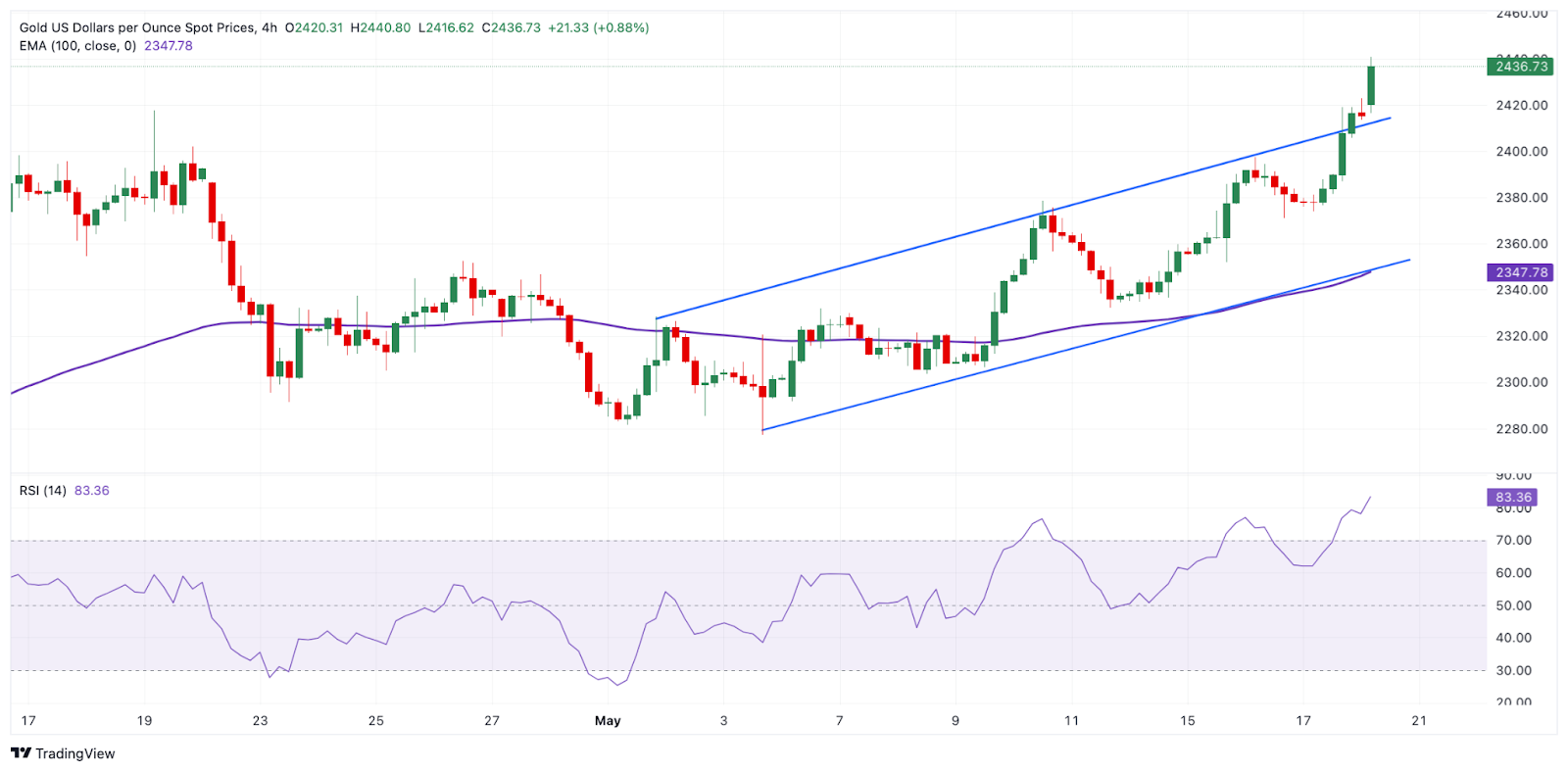Screen dimensions: 1568x772
Task: Click the latest green candlestick at the top right
Action: click(1371, 85)
